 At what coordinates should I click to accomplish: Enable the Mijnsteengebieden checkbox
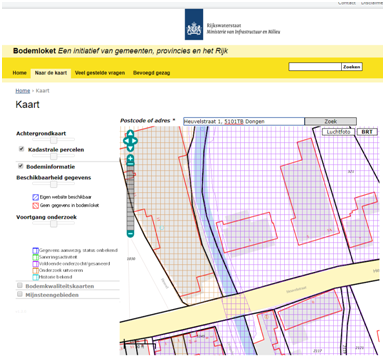20,294
